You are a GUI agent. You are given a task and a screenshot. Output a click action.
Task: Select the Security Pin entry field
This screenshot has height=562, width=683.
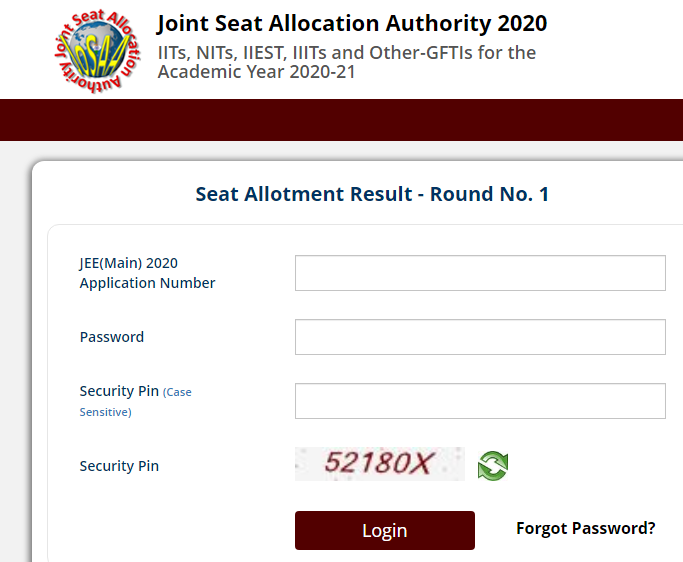pos(480,401)
